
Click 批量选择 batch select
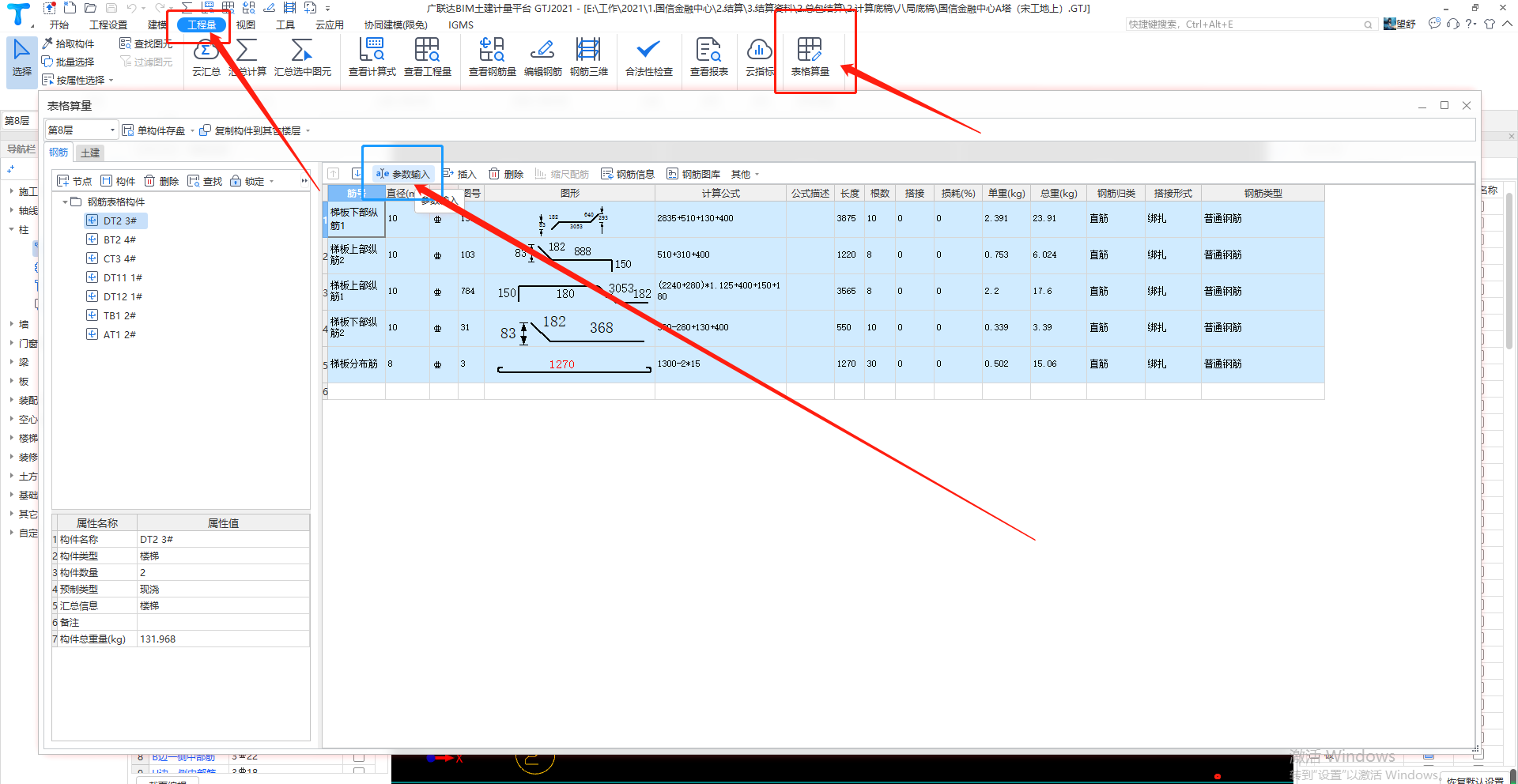(69, 62)
